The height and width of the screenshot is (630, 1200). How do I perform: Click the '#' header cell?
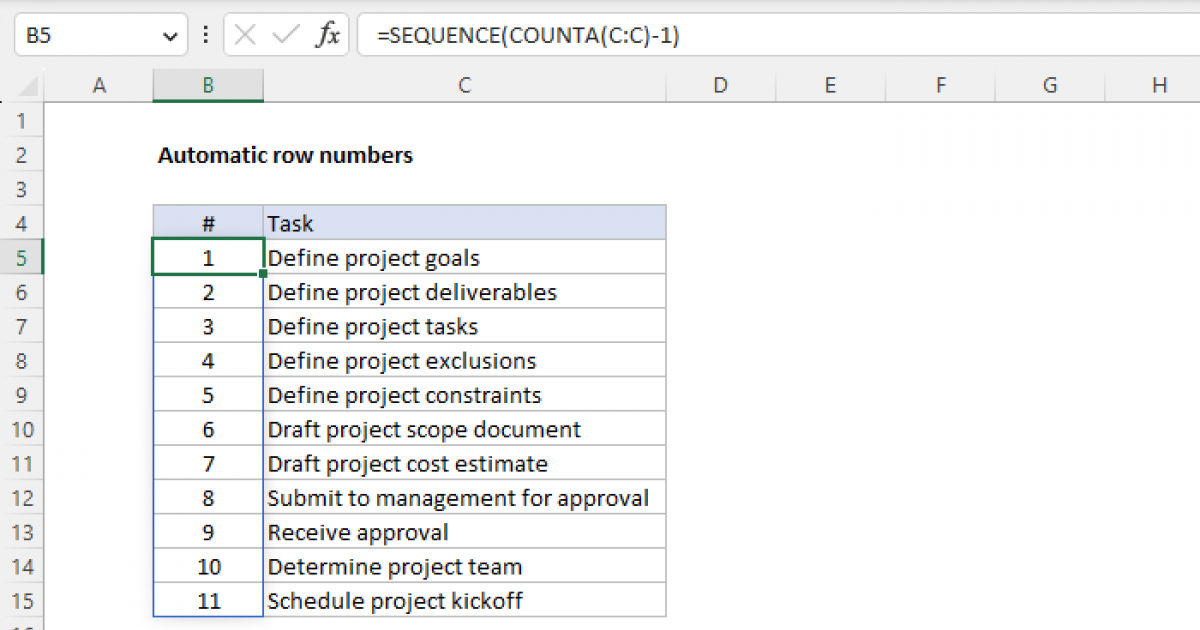208,223
